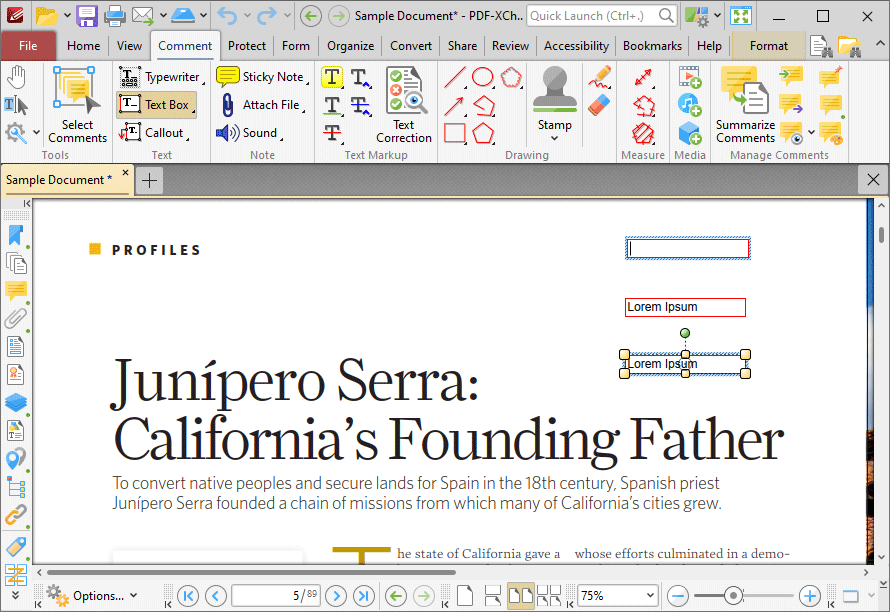The image size is (890, 612).
Task: Go to the first page
Action: click(188, 596)
